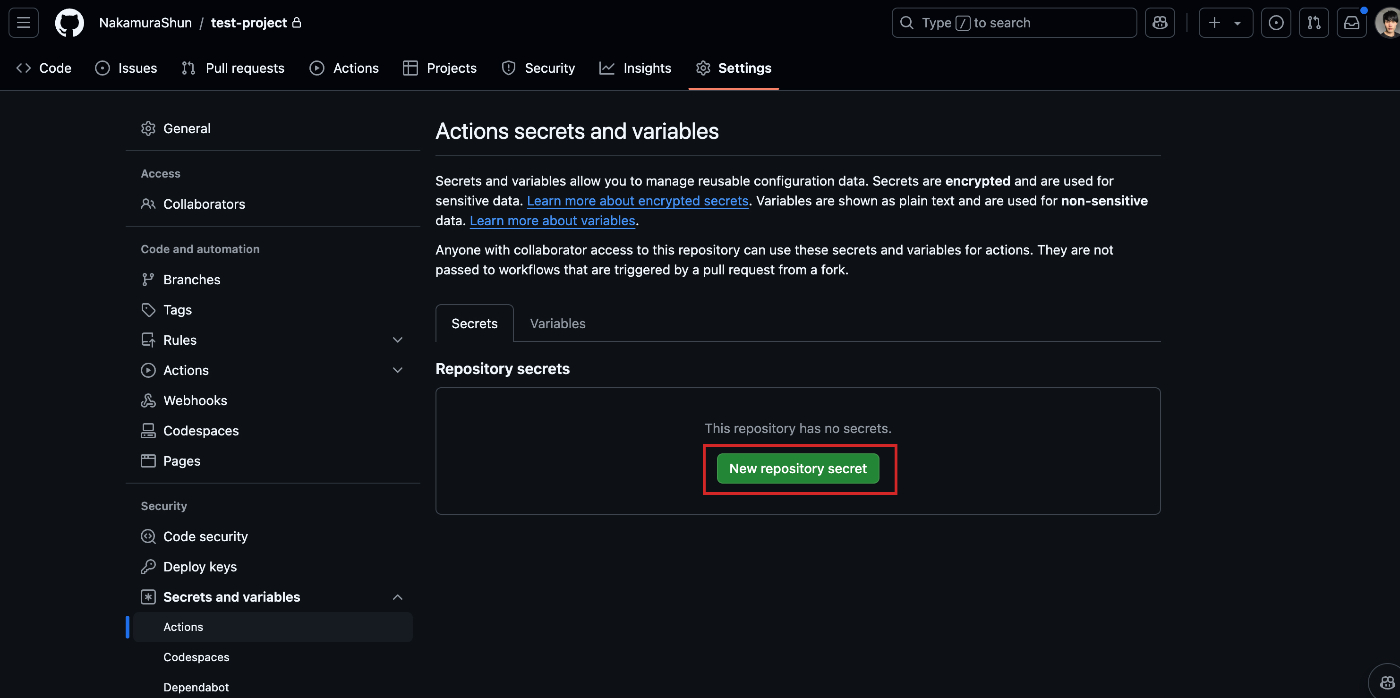This screenshot has height=698, width=1400.
Task: Click the General gear icon
Action: pos(148,128)
